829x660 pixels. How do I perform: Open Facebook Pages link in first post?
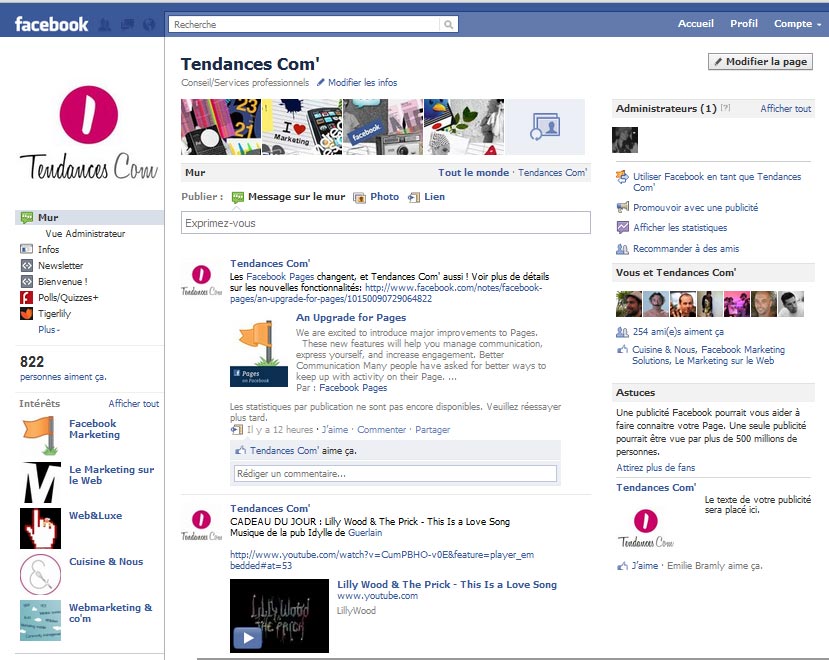280,277
